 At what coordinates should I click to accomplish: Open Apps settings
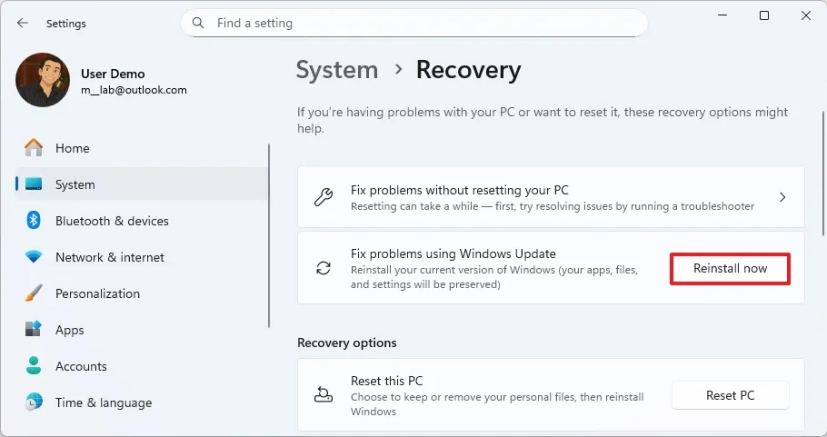141,330
